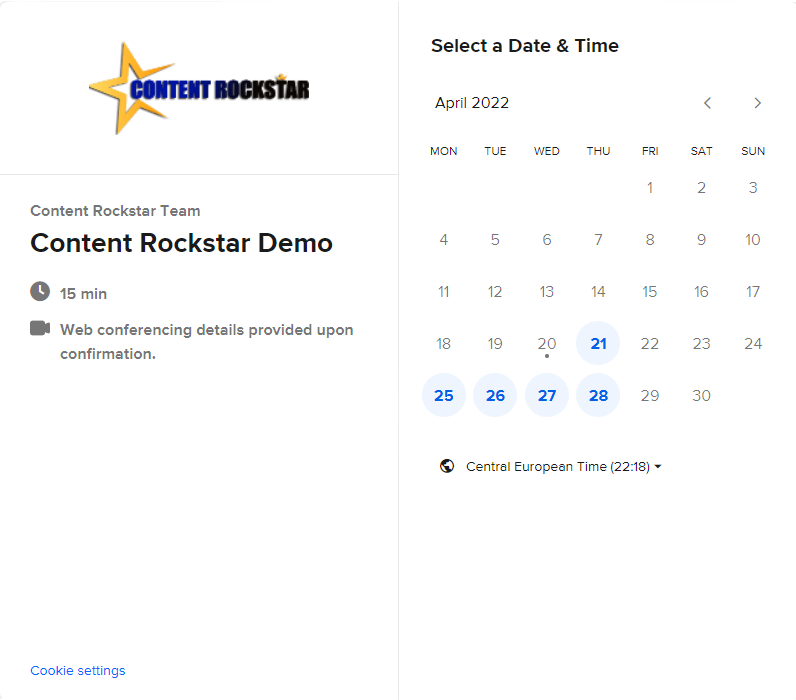Click the THU column header
This screenshot has height=700, width=796.
(x=598, y=151)
